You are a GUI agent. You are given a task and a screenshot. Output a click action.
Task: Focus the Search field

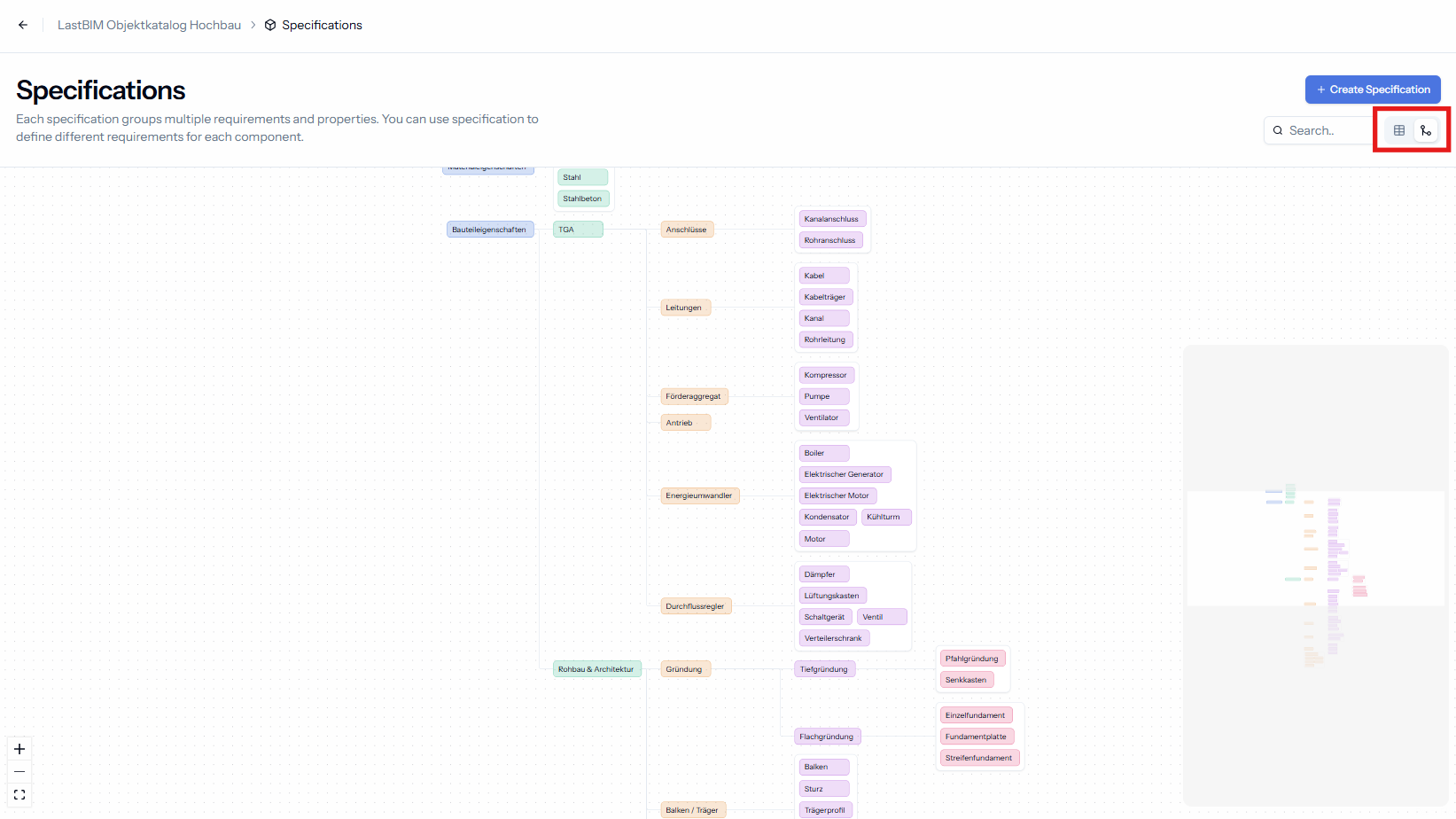pyautogui.click(x=1318, y=130)
